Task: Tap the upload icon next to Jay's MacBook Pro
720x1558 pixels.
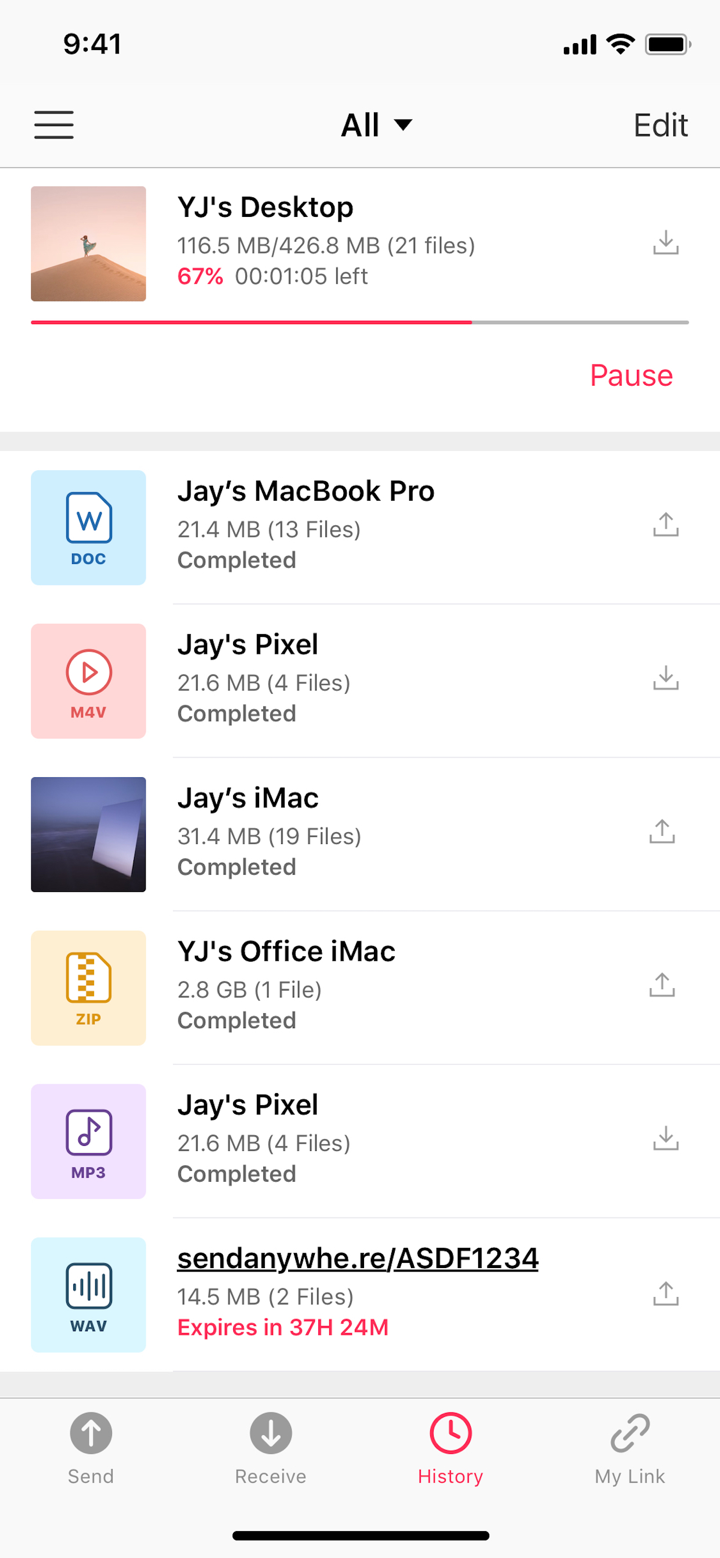Action: point(665,523)
